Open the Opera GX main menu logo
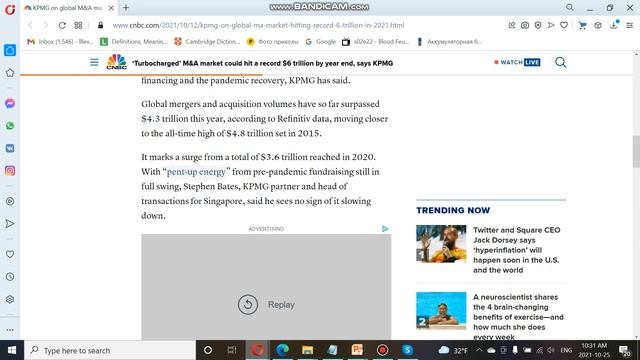Screen dimensions: 640x360 (x=10, y=9)
